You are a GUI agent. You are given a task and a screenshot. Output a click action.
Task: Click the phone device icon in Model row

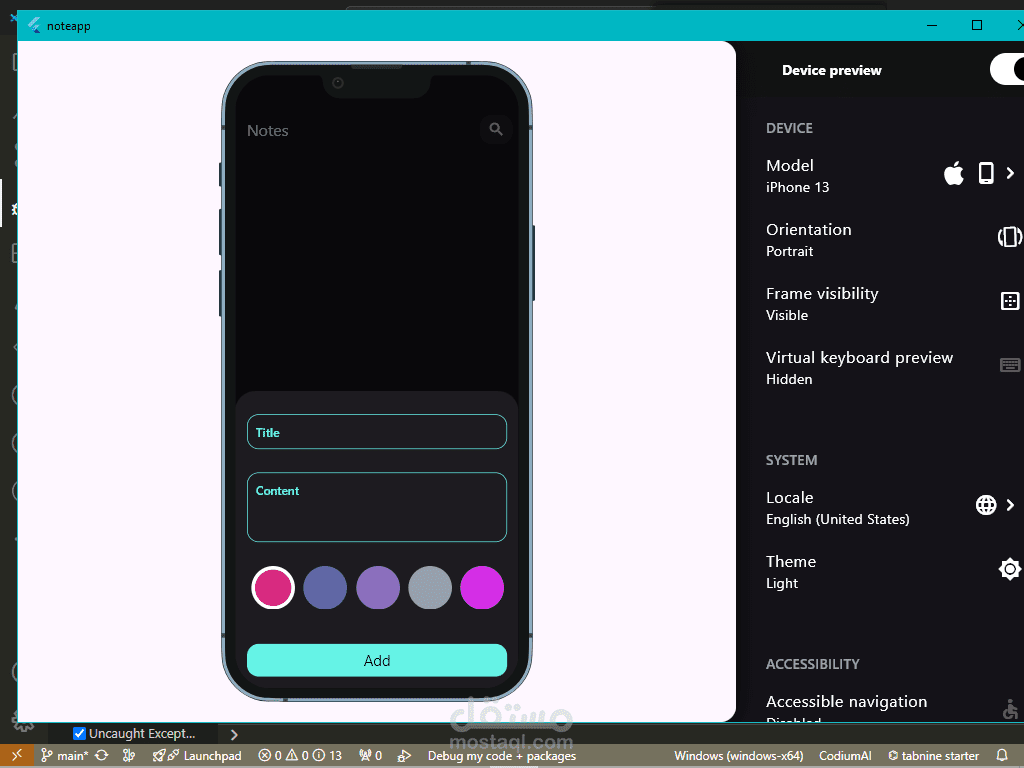pos(986,173)
